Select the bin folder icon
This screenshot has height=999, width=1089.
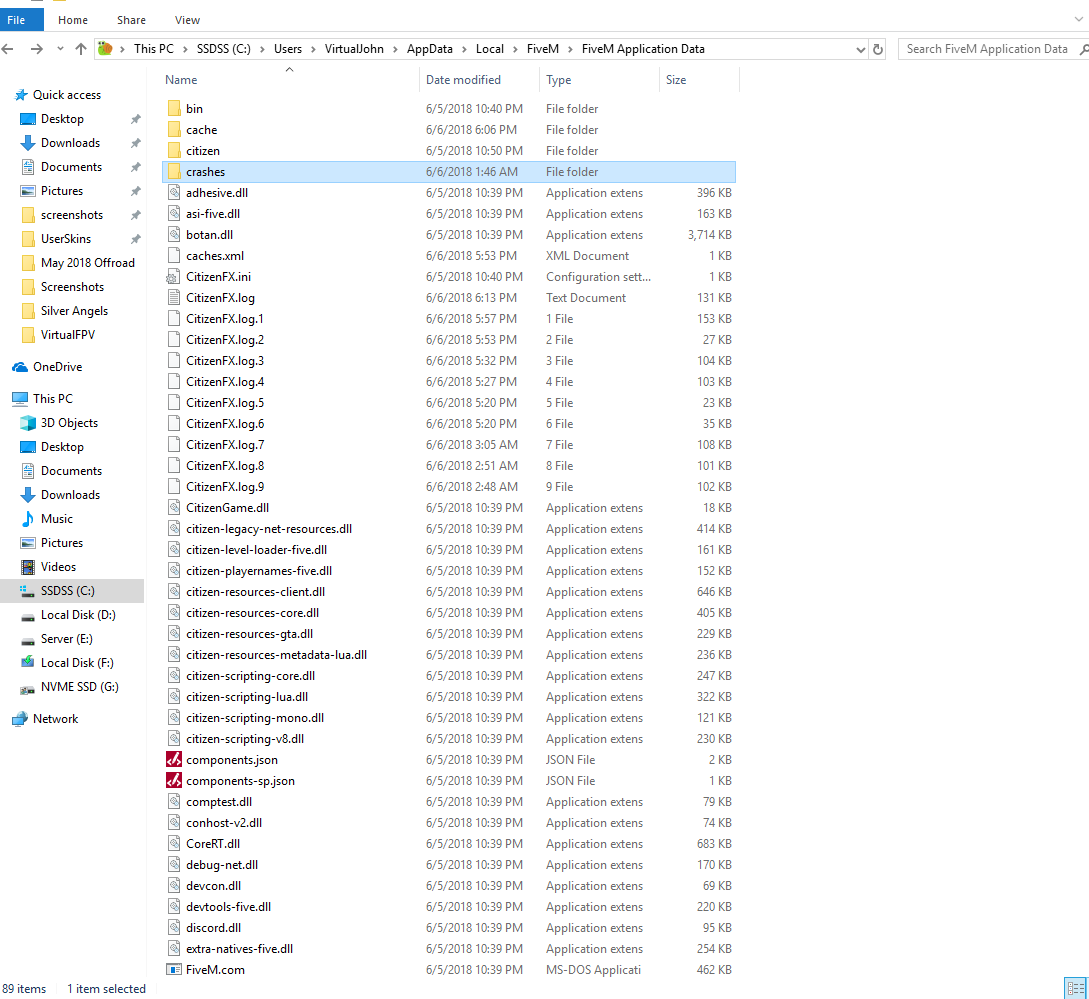tap(174, 108)
